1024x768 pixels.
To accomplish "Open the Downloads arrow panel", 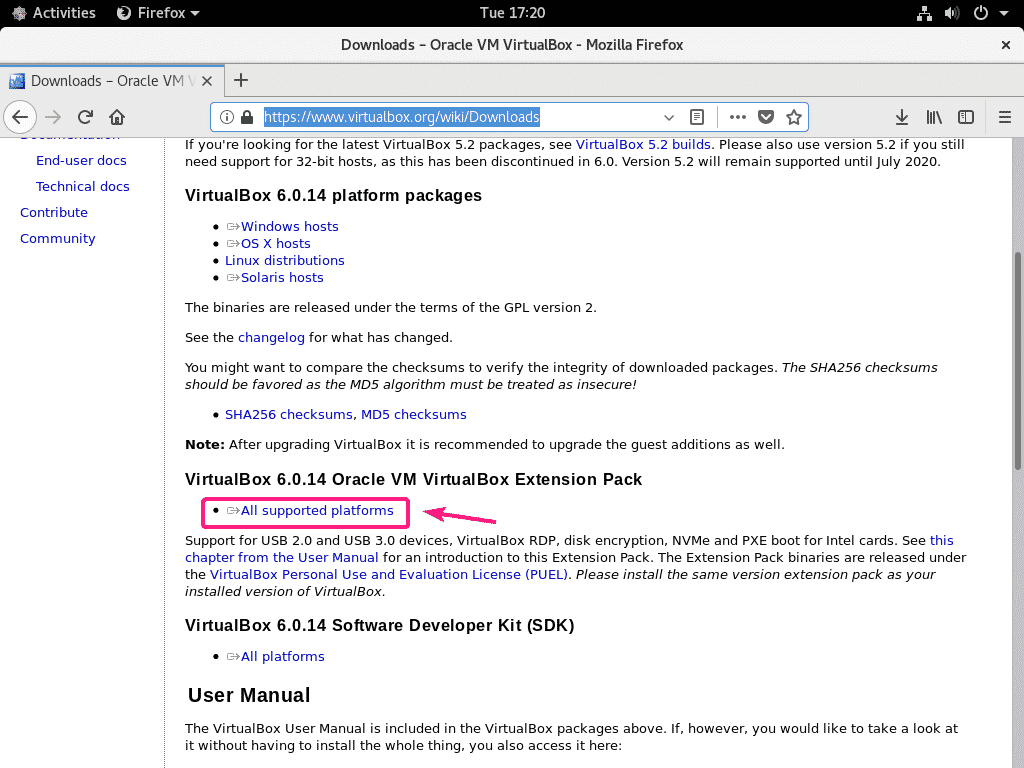I will (x=901, y=117).
